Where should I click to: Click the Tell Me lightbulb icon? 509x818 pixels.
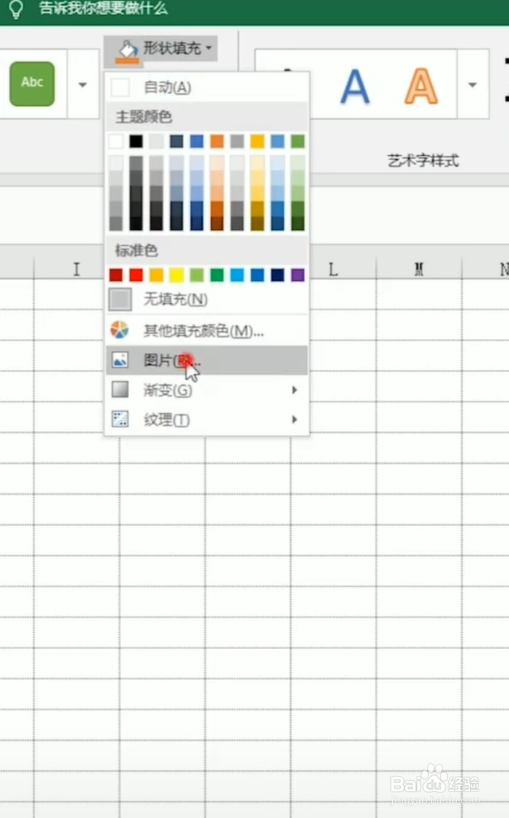coord(16,9)
